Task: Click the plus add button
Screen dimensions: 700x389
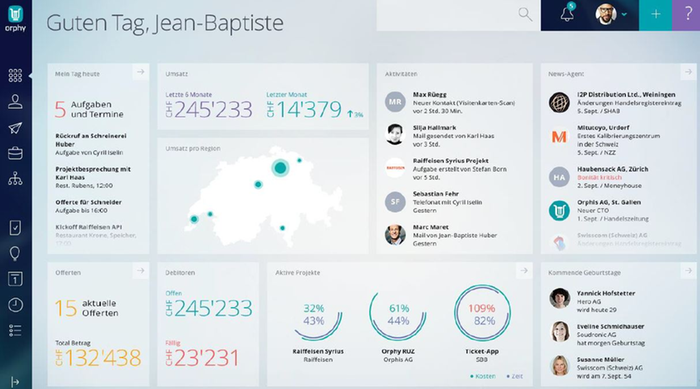Action: (x=655, y=14)
